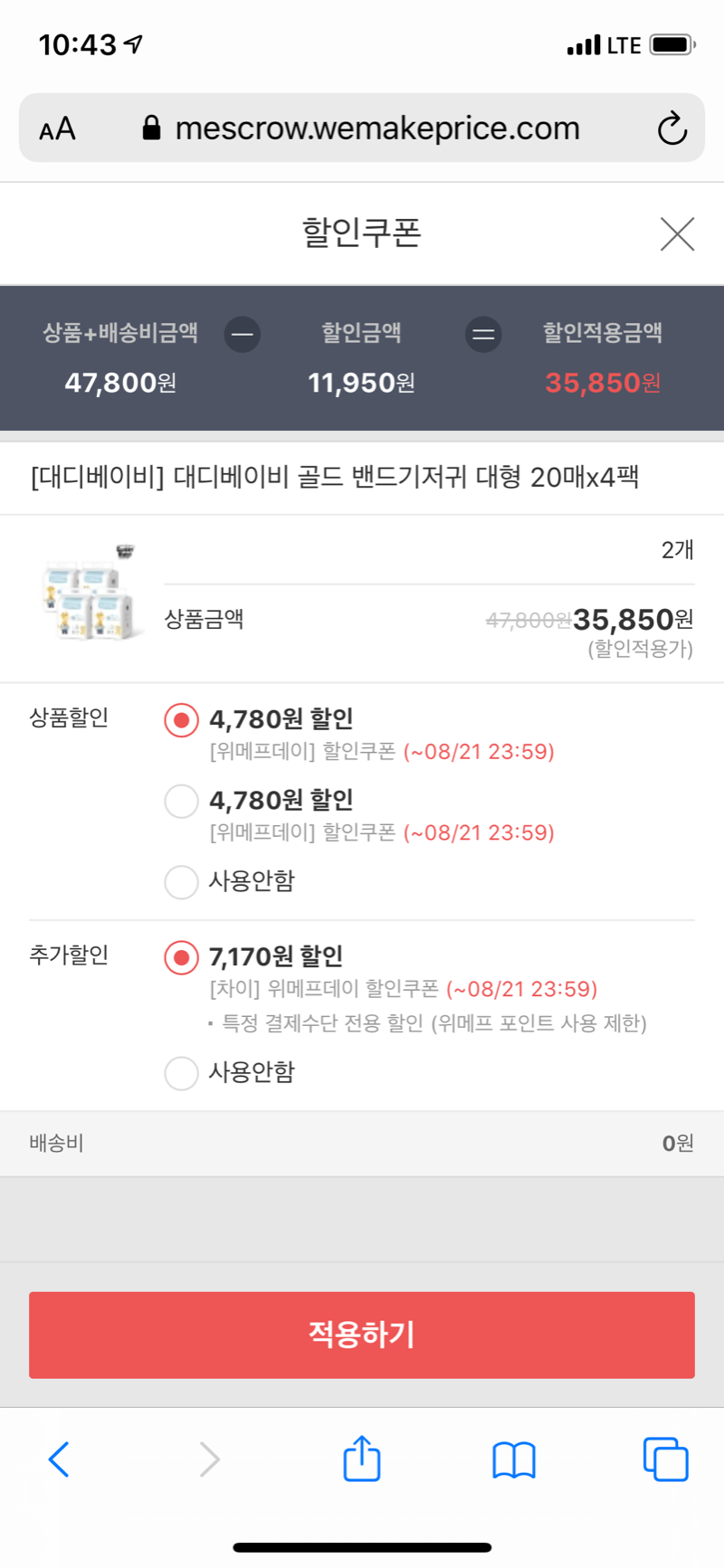Tap the mescrow.wemakeprice.com address field
The image size is (724, 1568).
[376, 128]
